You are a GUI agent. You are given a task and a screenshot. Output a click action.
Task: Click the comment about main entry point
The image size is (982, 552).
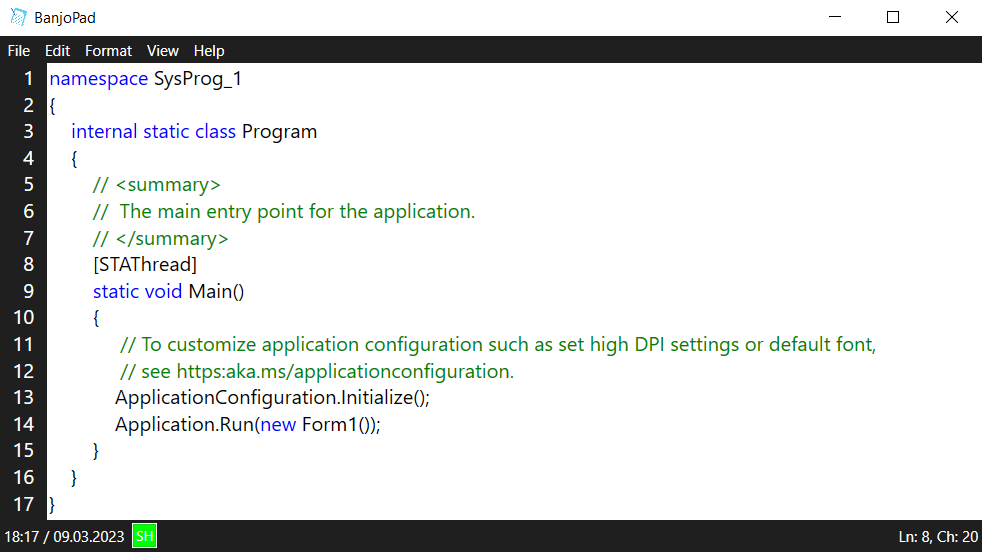(284, 212)
